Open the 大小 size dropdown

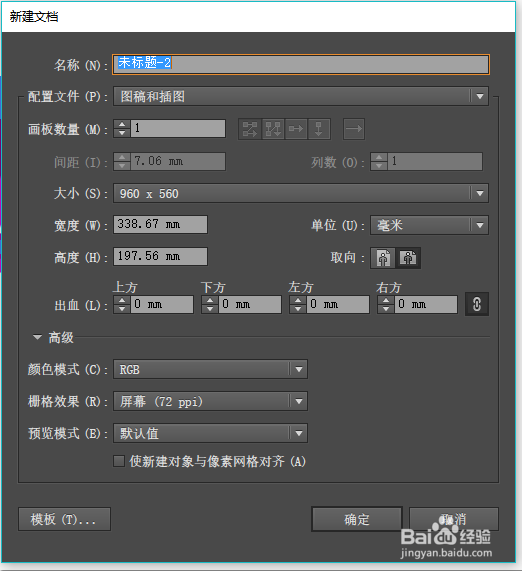coord(301,193)
